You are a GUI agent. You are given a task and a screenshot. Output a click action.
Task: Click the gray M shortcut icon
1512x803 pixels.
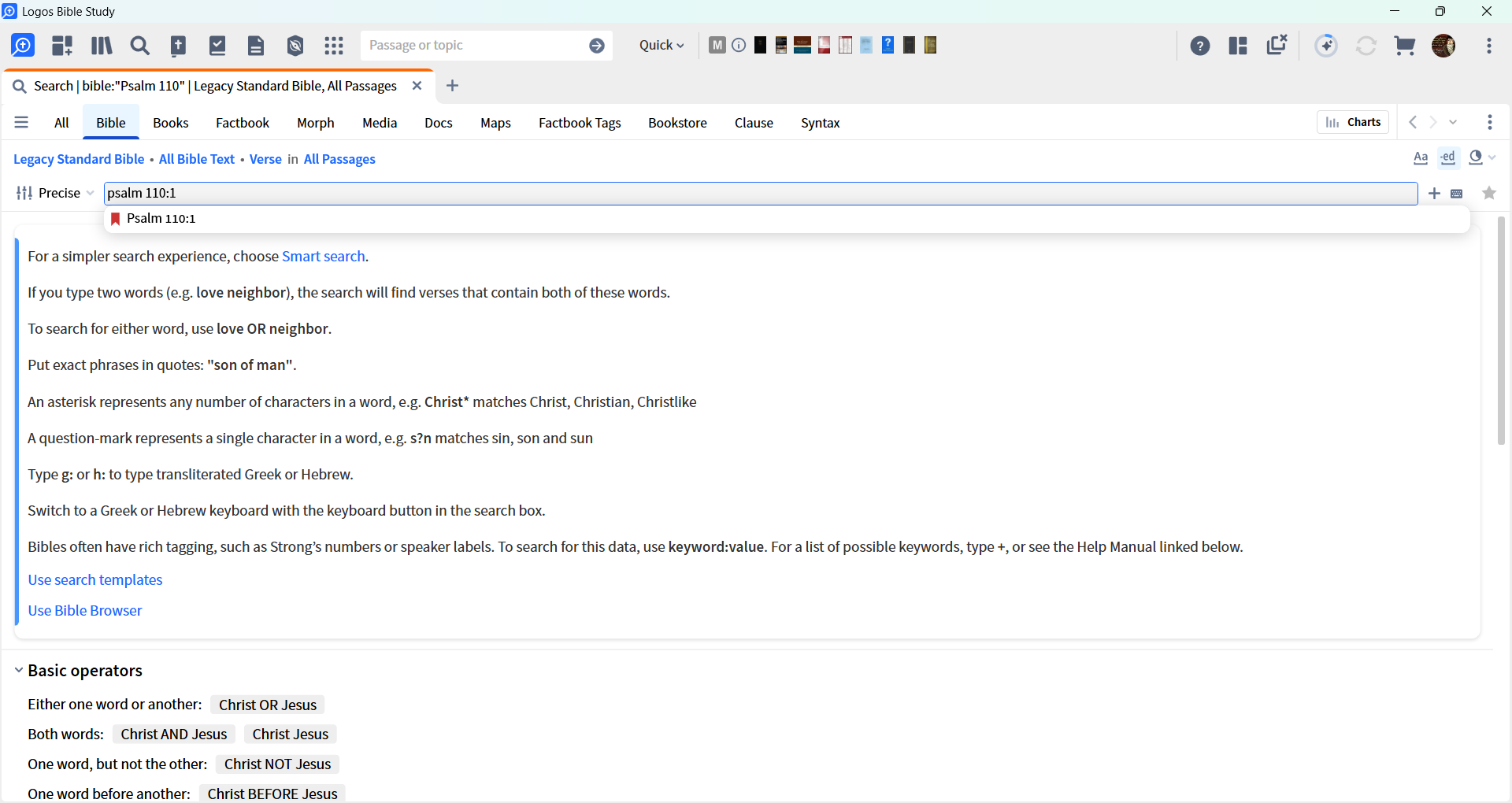pos(717,45)
